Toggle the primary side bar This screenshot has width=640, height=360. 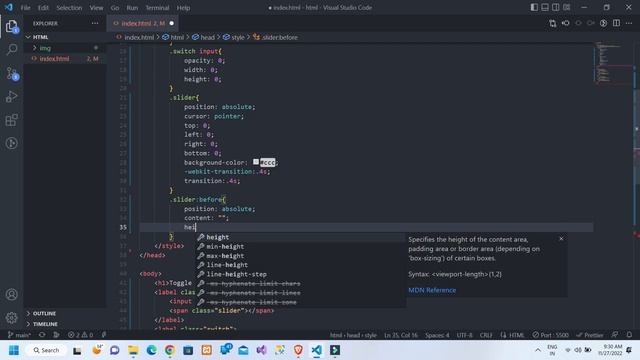[534, 7]
